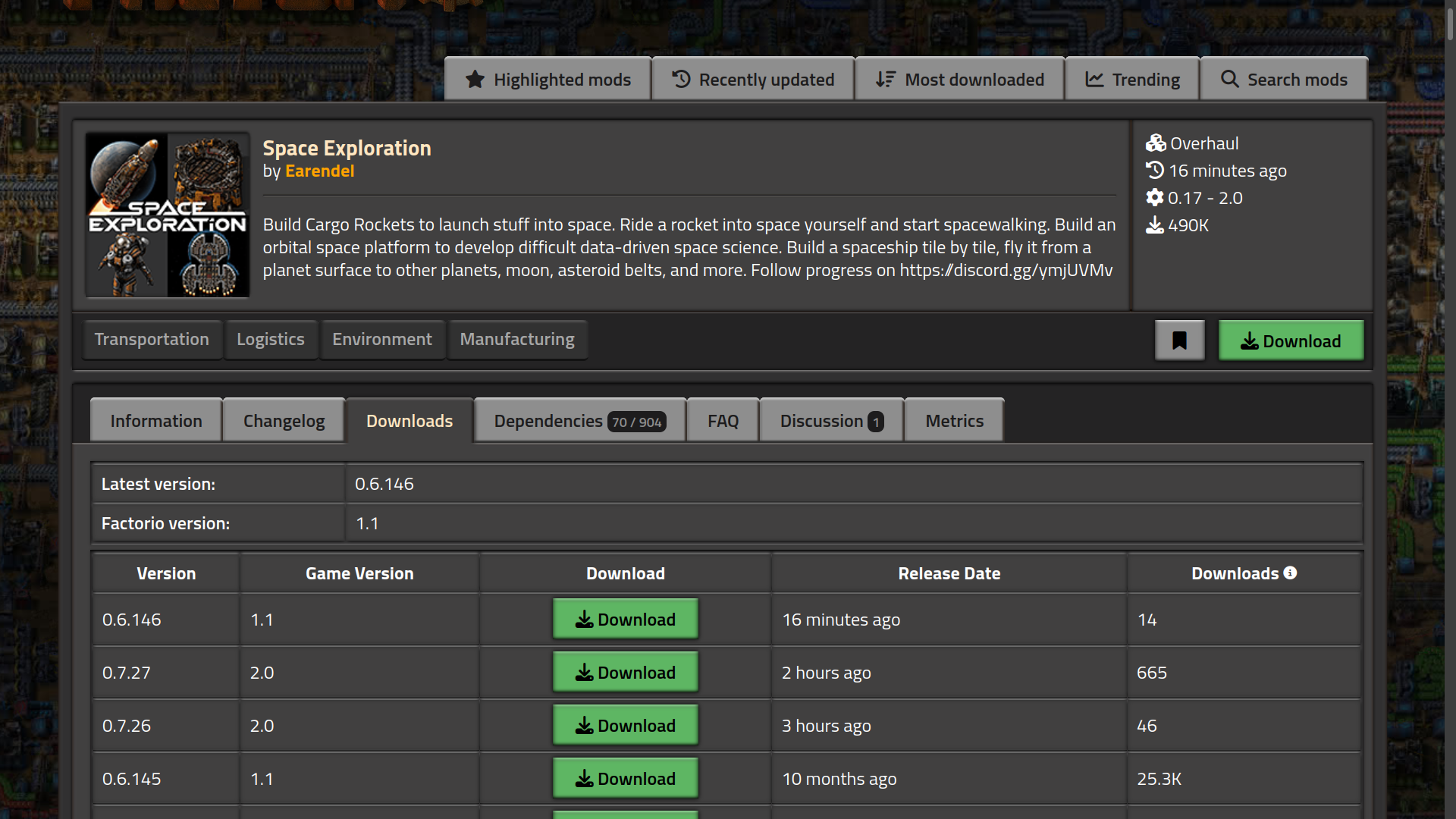Switch to the Changelog tab
Screen dimensions: 1456x819
(284, 420)
